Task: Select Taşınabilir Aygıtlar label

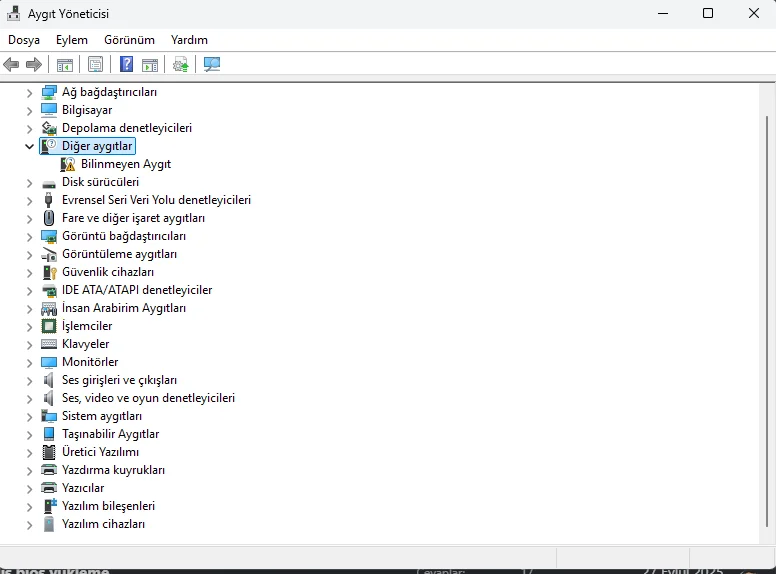Action: coord(110,434)
